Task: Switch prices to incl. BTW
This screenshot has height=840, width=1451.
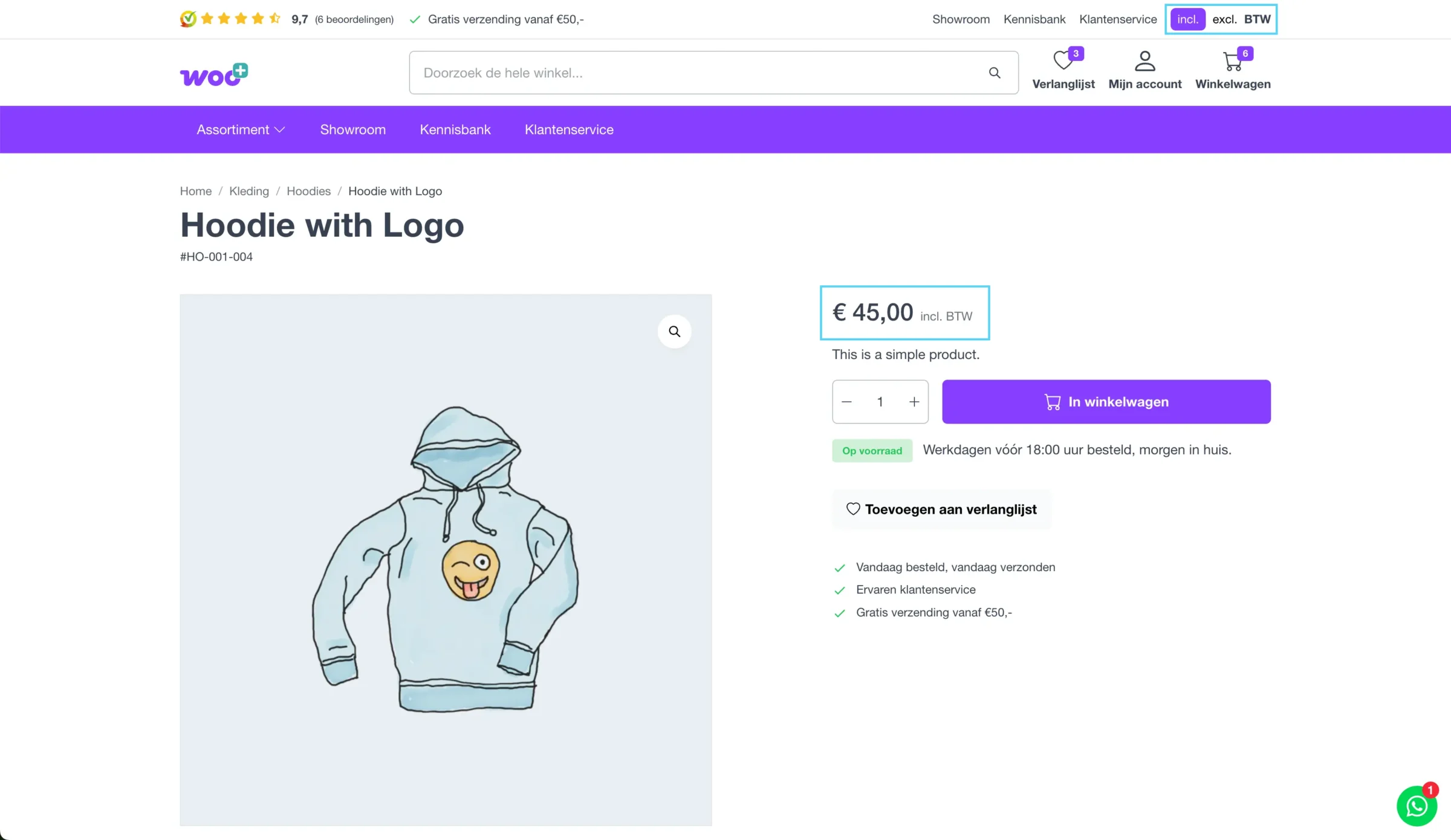Action: pos(1187,19)
